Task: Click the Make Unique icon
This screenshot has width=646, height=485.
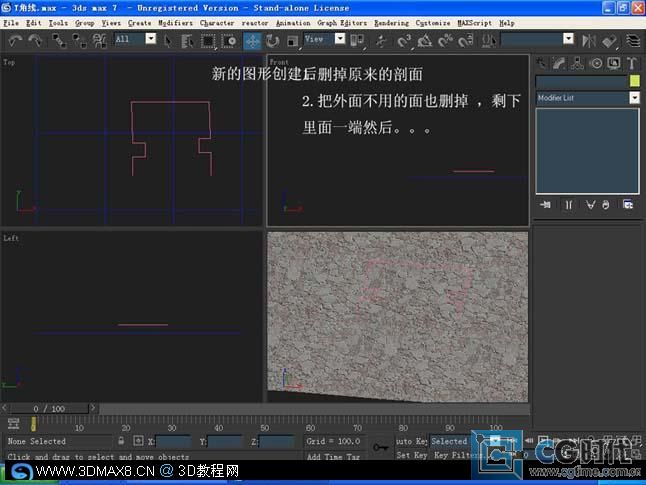Action: 590,204
